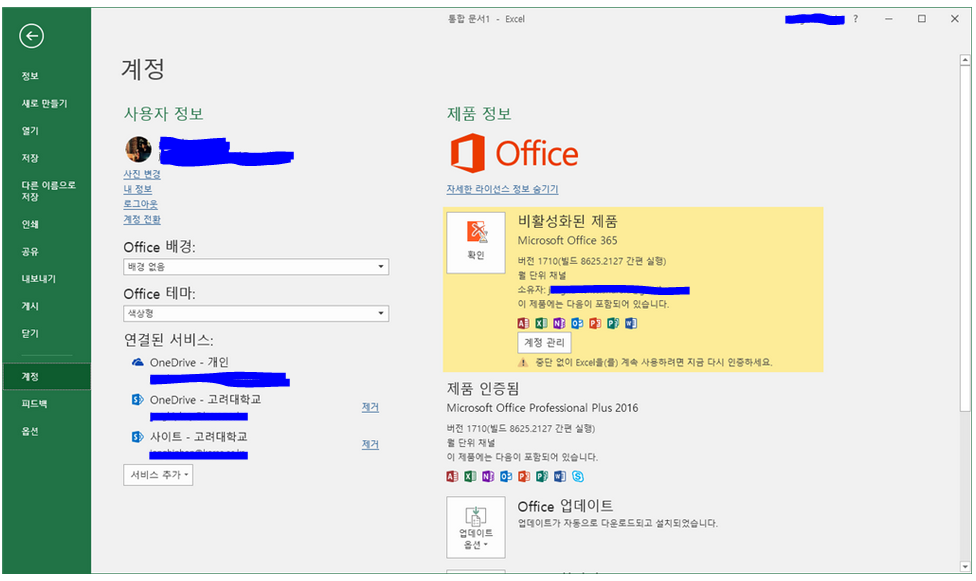
Task: Click Word icon under Professional Plus 2016
Action: (560, 476)
